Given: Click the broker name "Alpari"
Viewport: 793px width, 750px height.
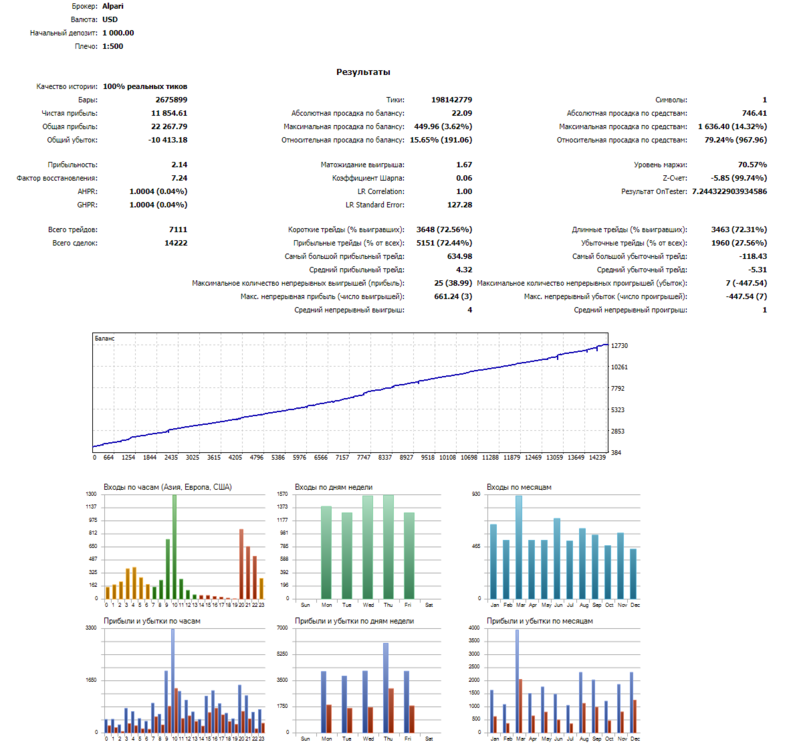Looking at the screenshot, I should [x=112, y=6].
